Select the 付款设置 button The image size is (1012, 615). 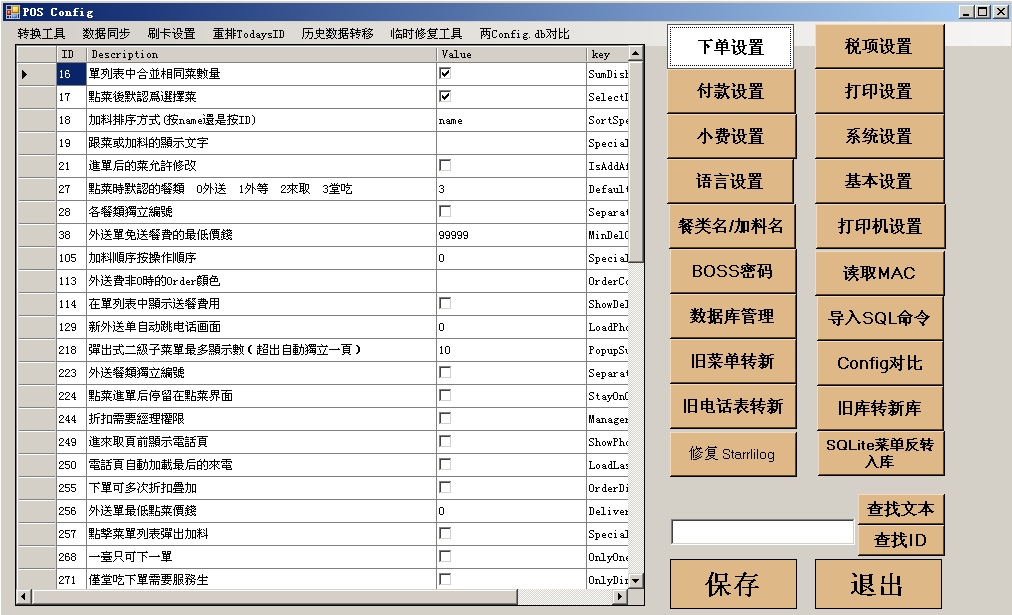point(731,92)
